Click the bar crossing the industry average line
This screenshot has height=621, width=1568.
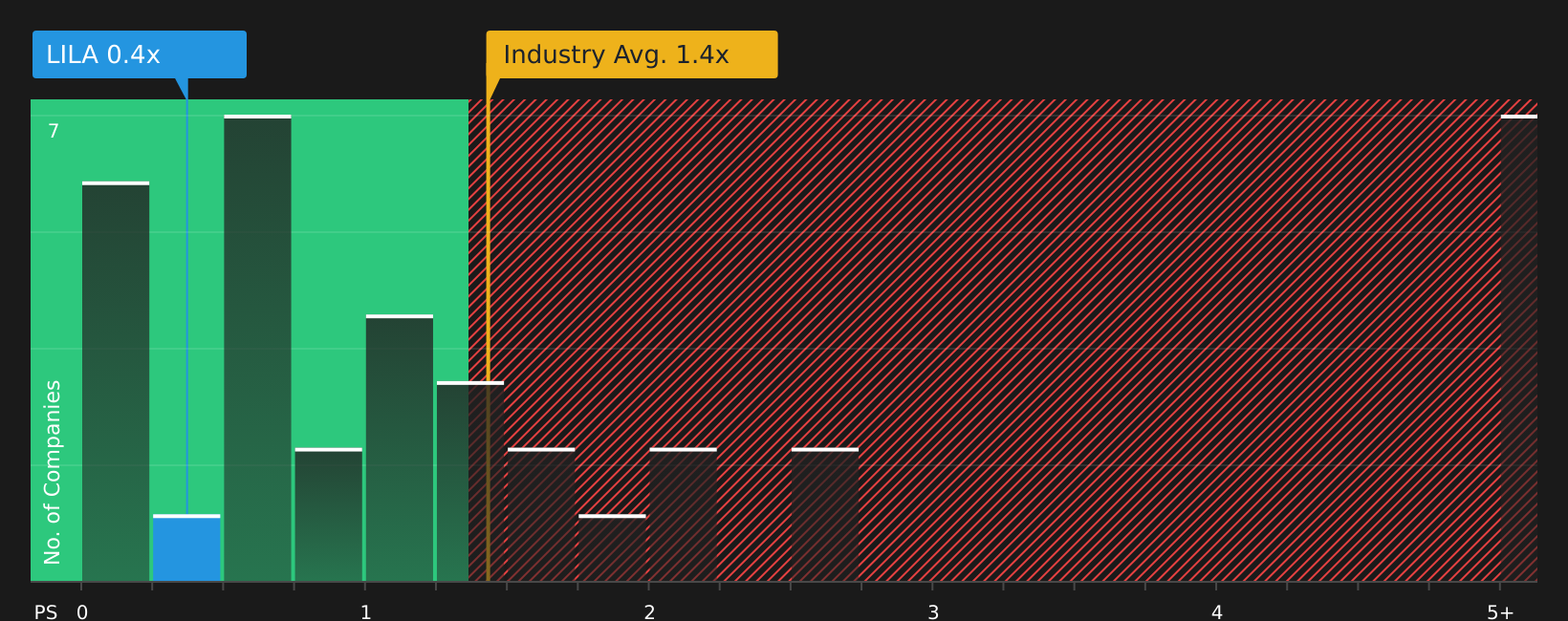(470, 482)
